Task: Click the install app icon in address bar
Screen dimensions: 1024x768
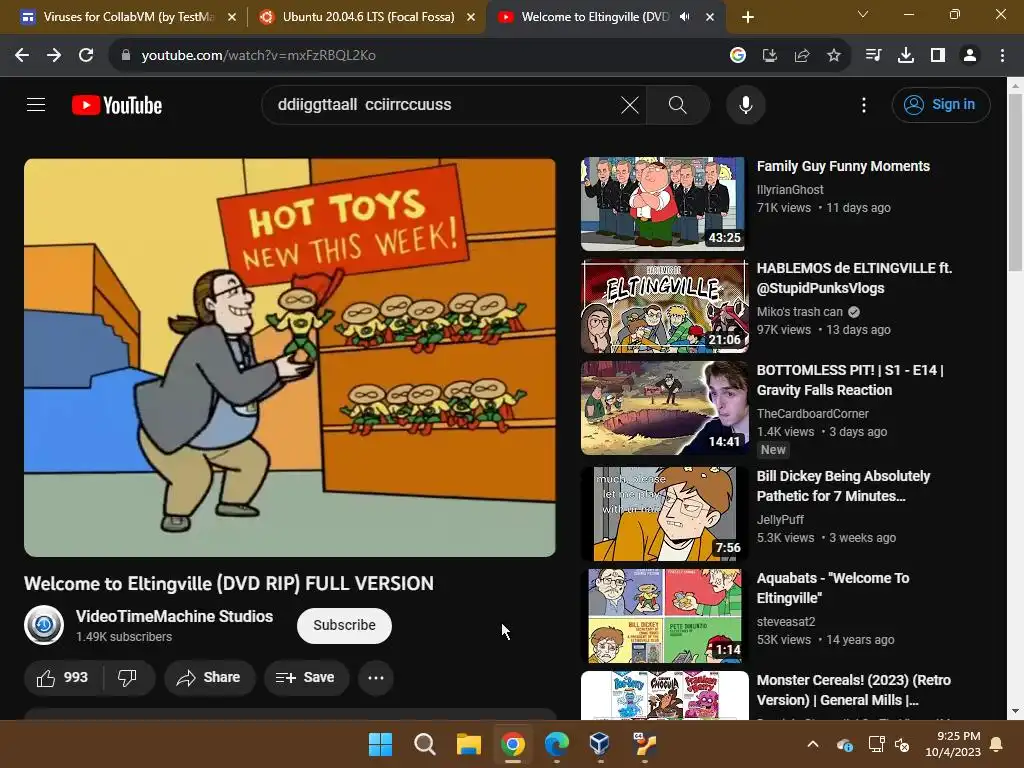Action: point(770,56)
